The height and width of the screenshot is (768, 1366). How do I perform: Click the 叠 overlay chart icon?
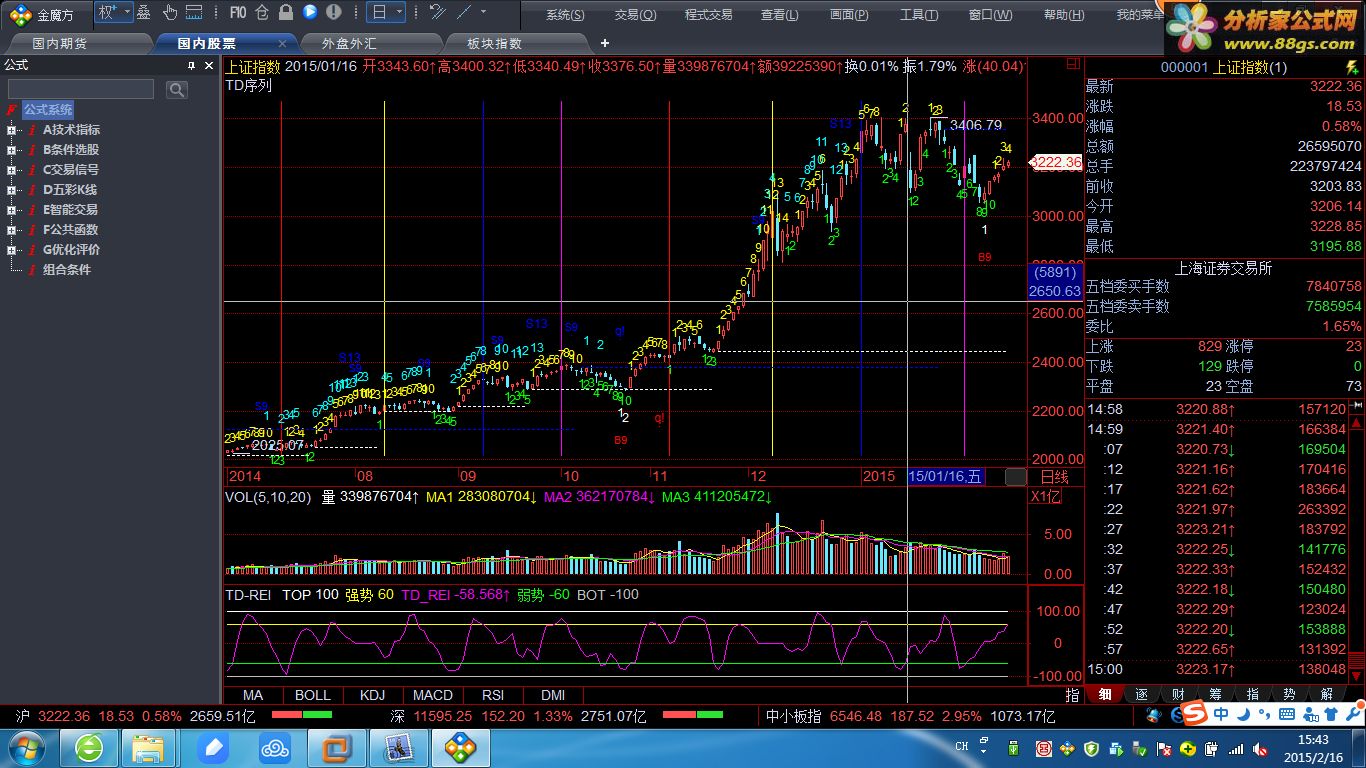[143, 13]
